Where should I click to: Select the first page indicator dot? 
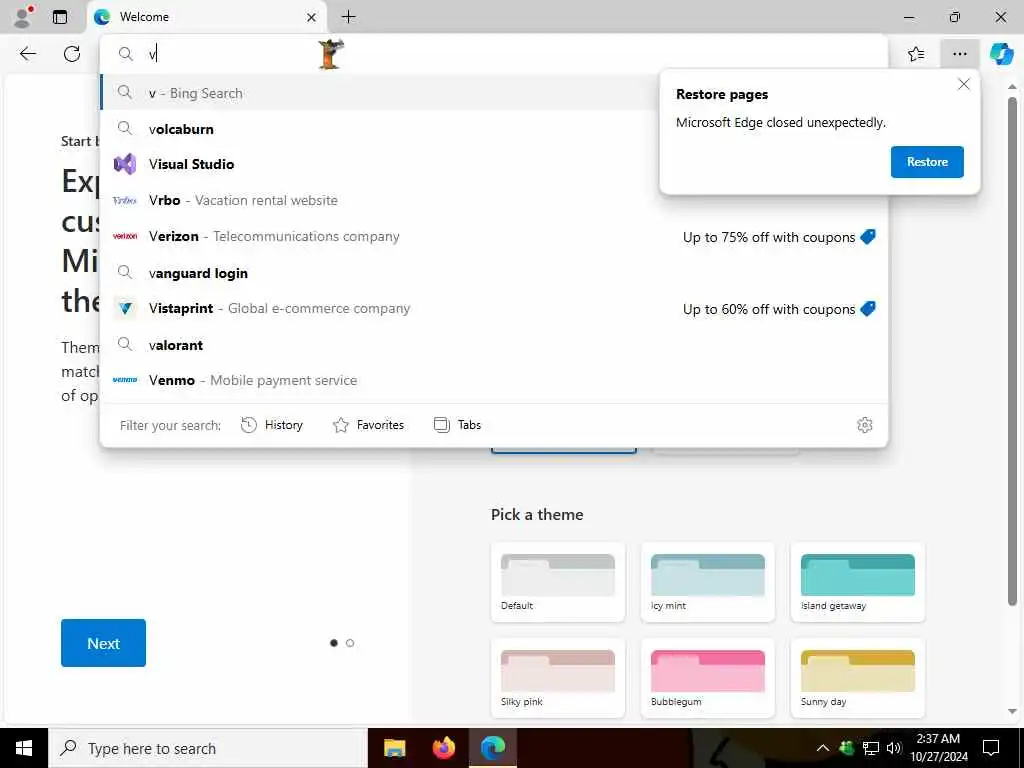pos(334,643)
